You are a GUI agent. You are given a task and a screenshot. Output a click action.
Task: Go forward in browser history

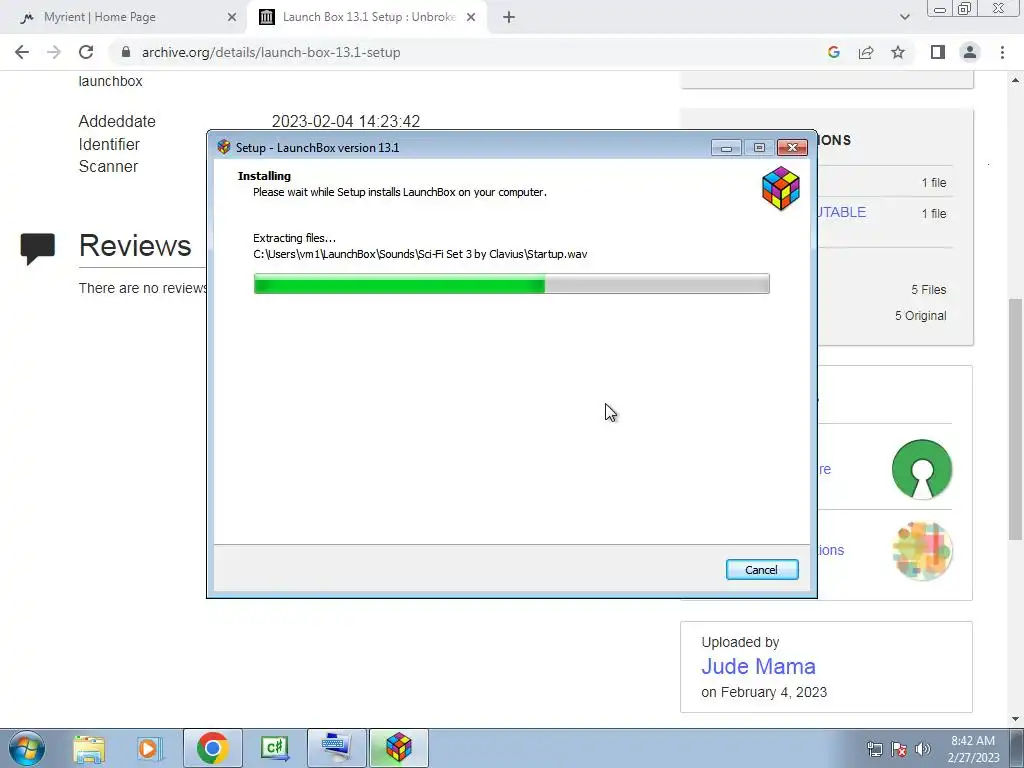[54, 52]
